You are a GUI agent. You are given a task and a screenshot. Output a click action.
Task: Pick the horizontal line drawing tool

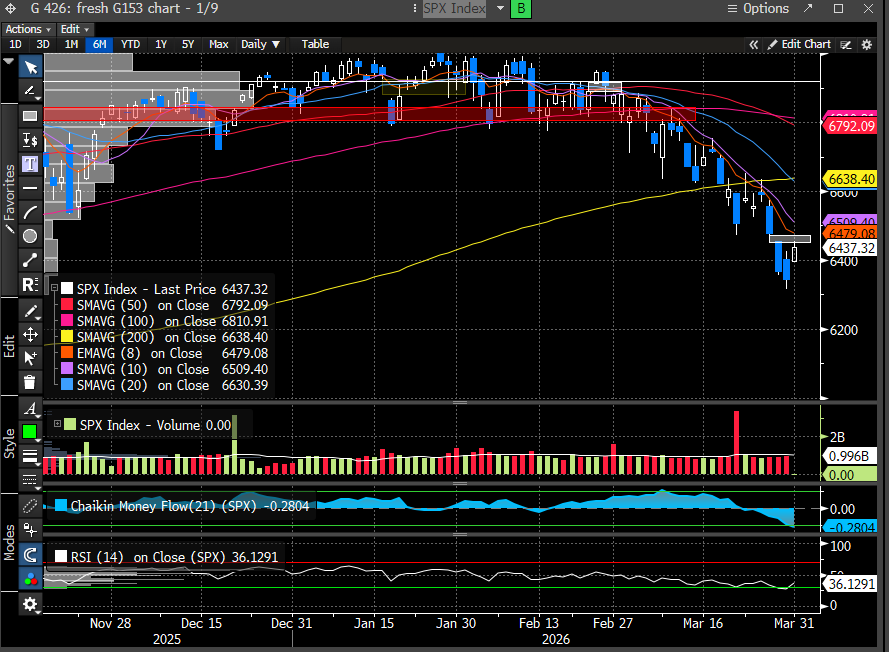[30, 187]
